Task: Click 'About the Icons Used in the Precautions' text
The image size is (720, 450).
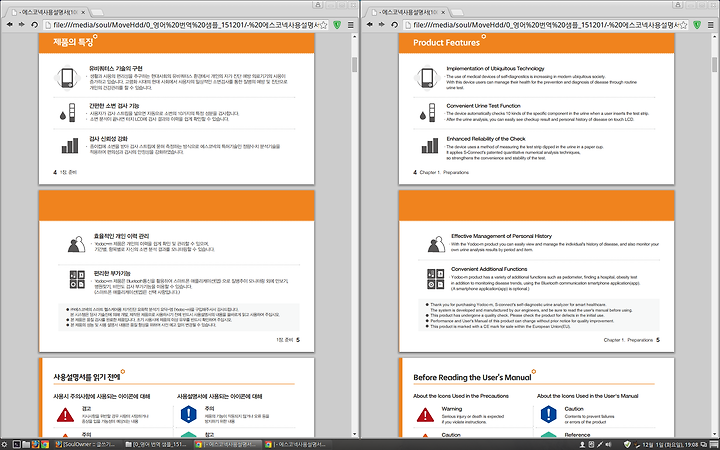Action: (x=461, y=396)
